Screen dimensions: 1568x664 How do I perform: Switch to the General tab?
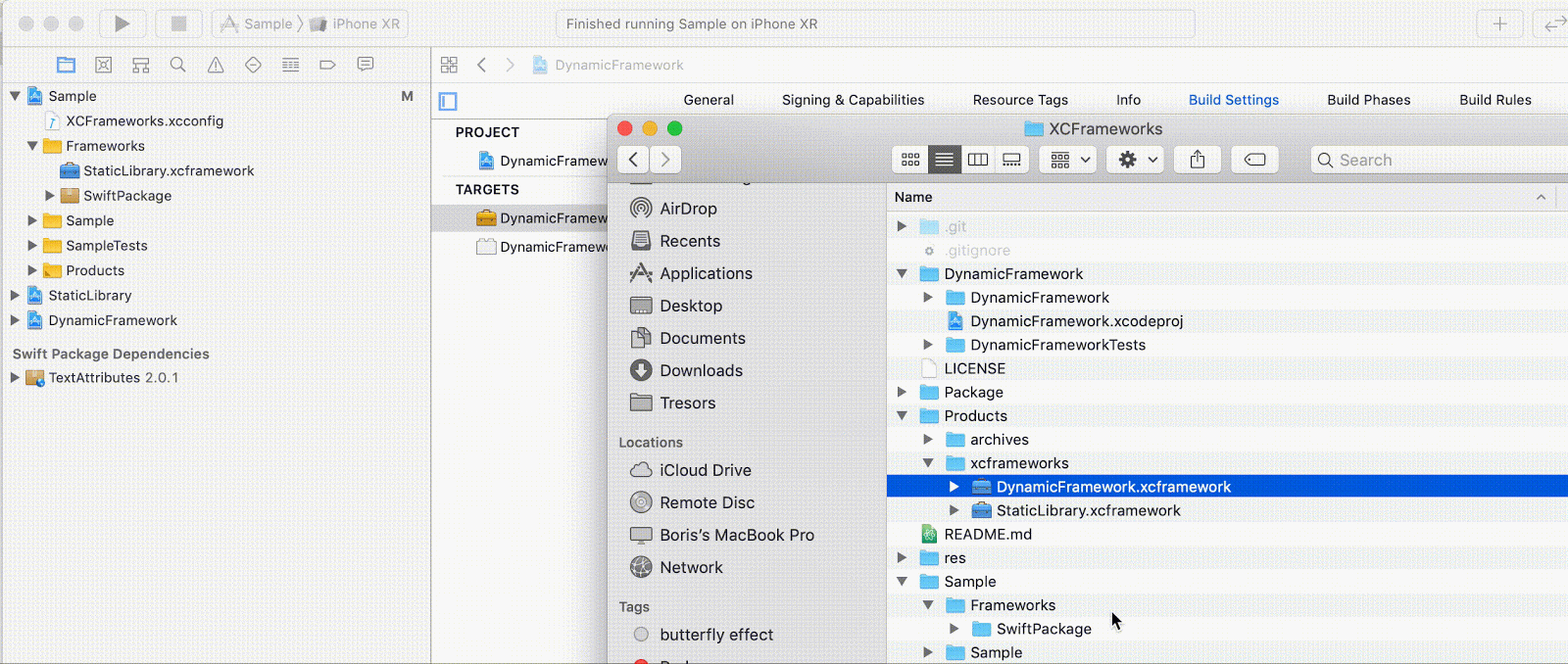pos(709,100)
